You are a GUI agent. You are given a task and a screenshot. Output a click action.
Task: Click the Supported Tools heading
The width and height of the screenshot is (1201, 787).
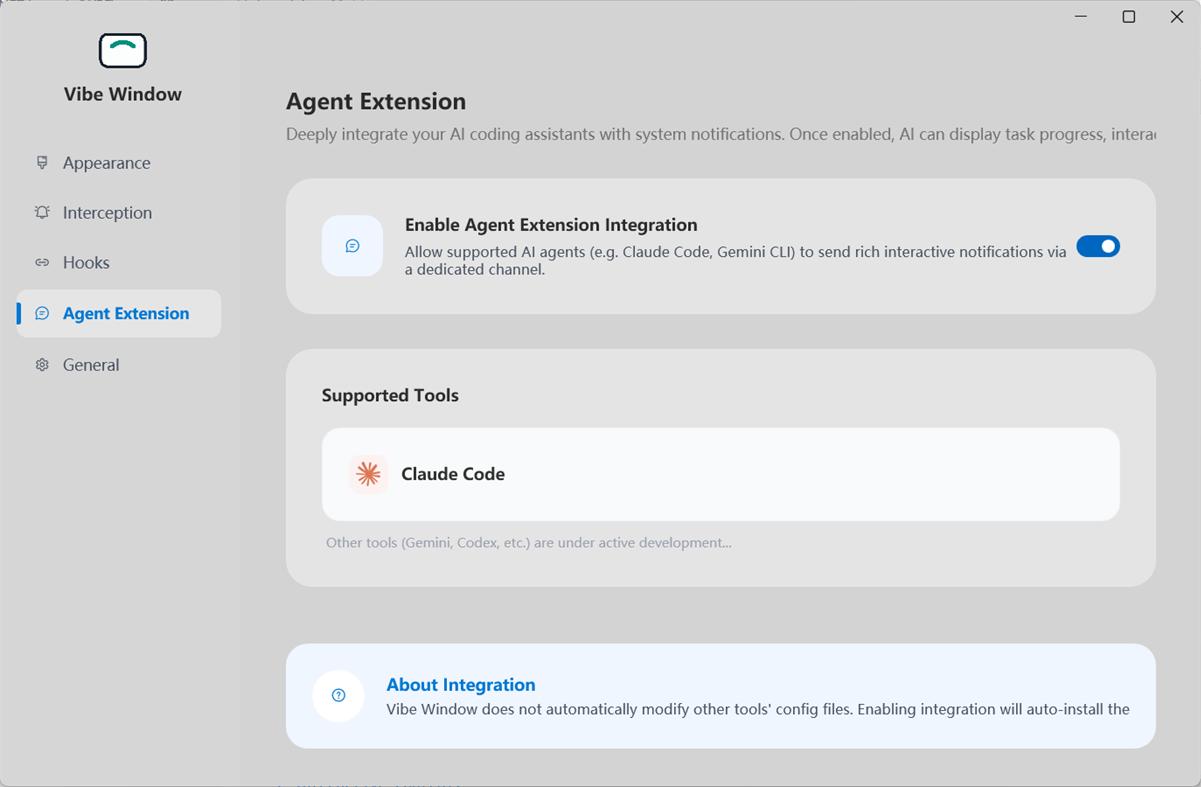tap(390, 395)
